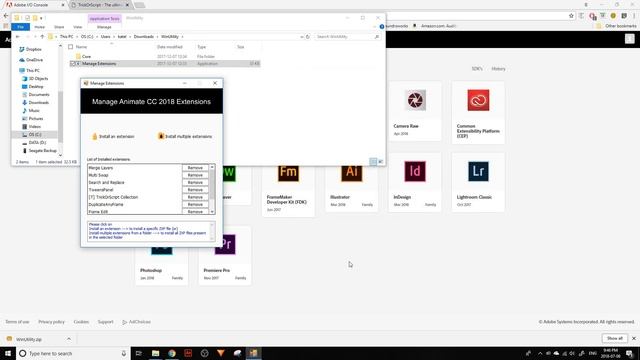640x360 pixels.
Task: Remove the Search and Replace extension
Action: point(195,182)
